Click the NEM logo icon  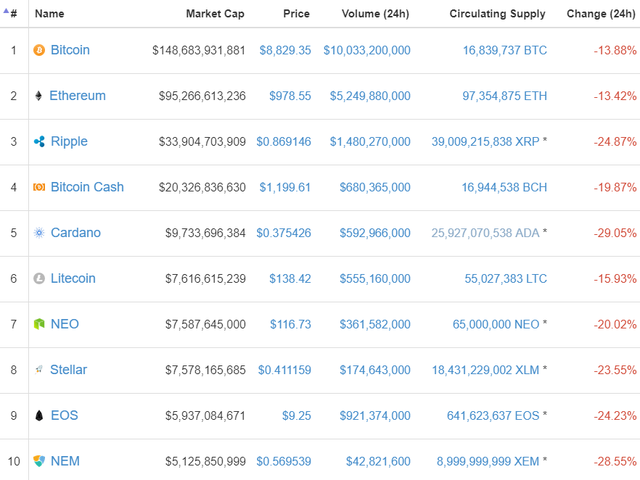tap(39, 461)
